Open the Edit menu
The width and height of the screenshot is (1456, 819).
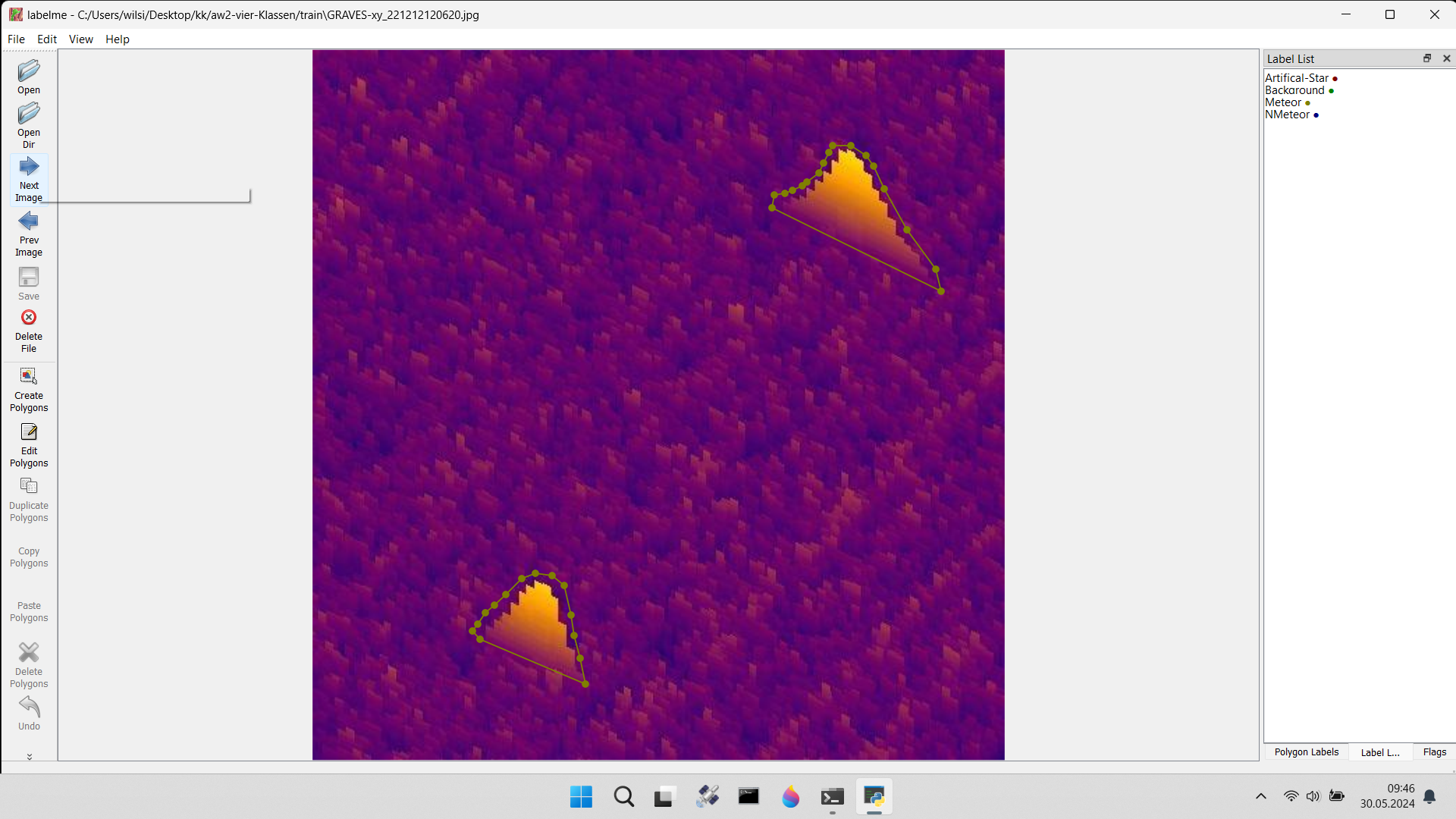47,39
